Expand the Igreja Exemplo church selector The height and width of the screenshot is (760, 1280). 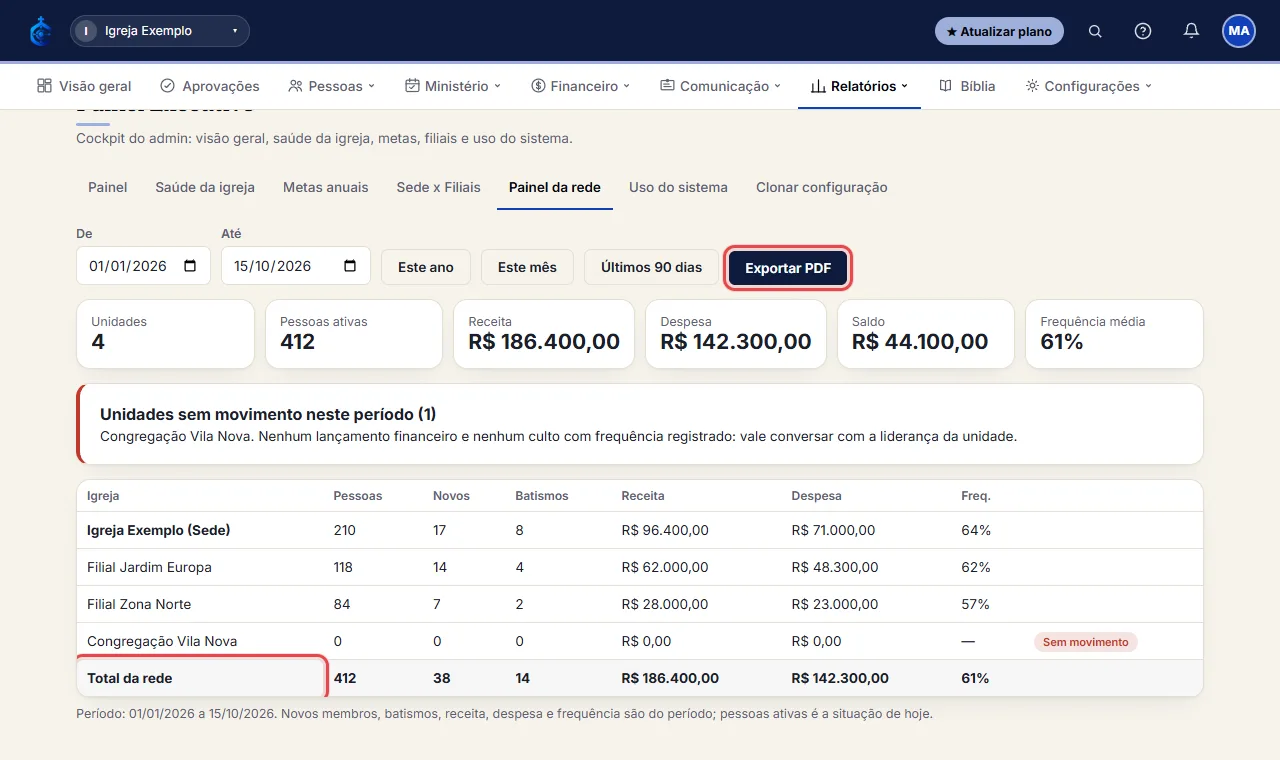[x=160, y=31]
